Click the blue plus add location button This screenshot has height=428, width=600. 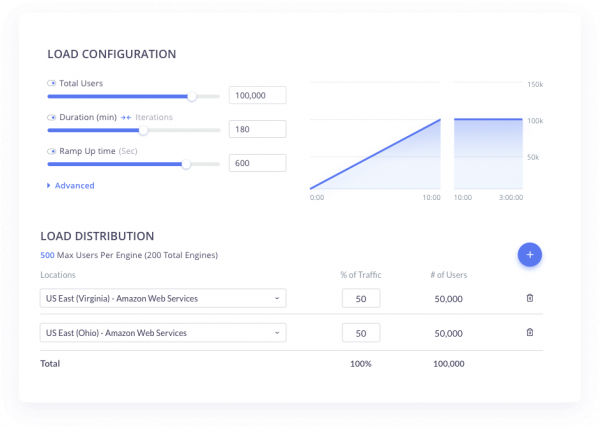tap(531, 255)
